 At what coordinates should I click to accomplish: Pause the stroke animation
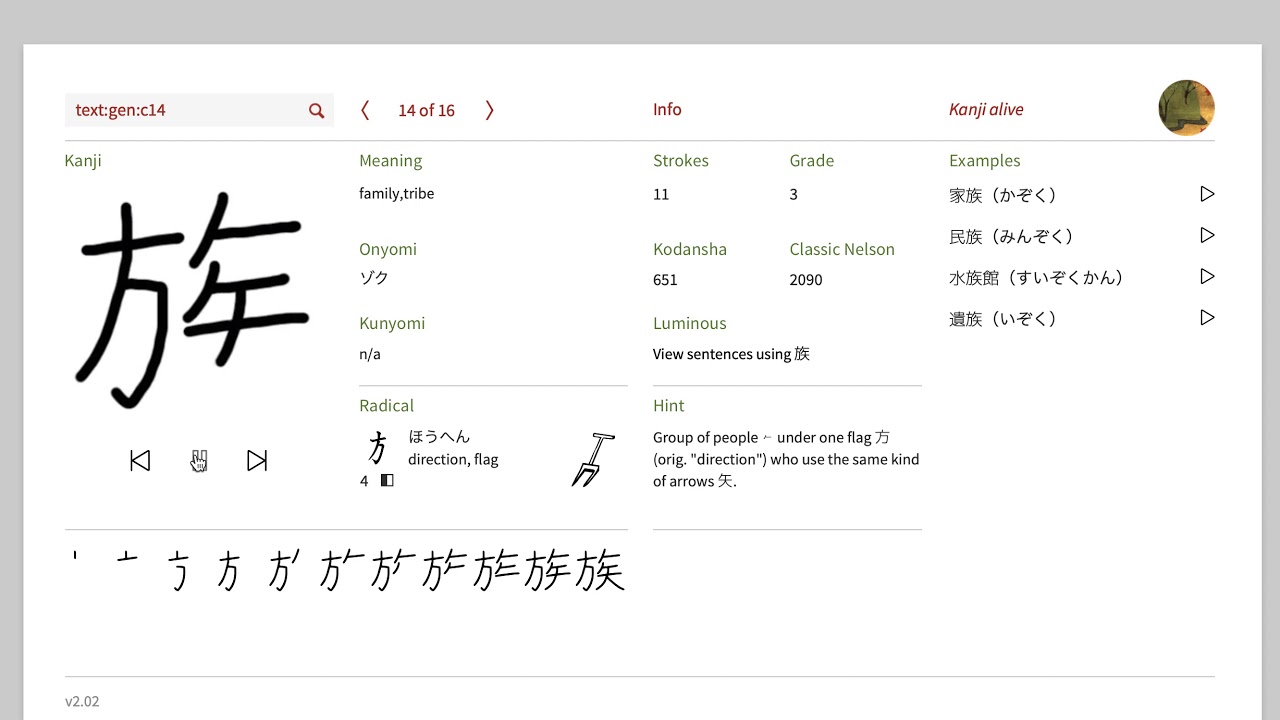tap(199, 460)
